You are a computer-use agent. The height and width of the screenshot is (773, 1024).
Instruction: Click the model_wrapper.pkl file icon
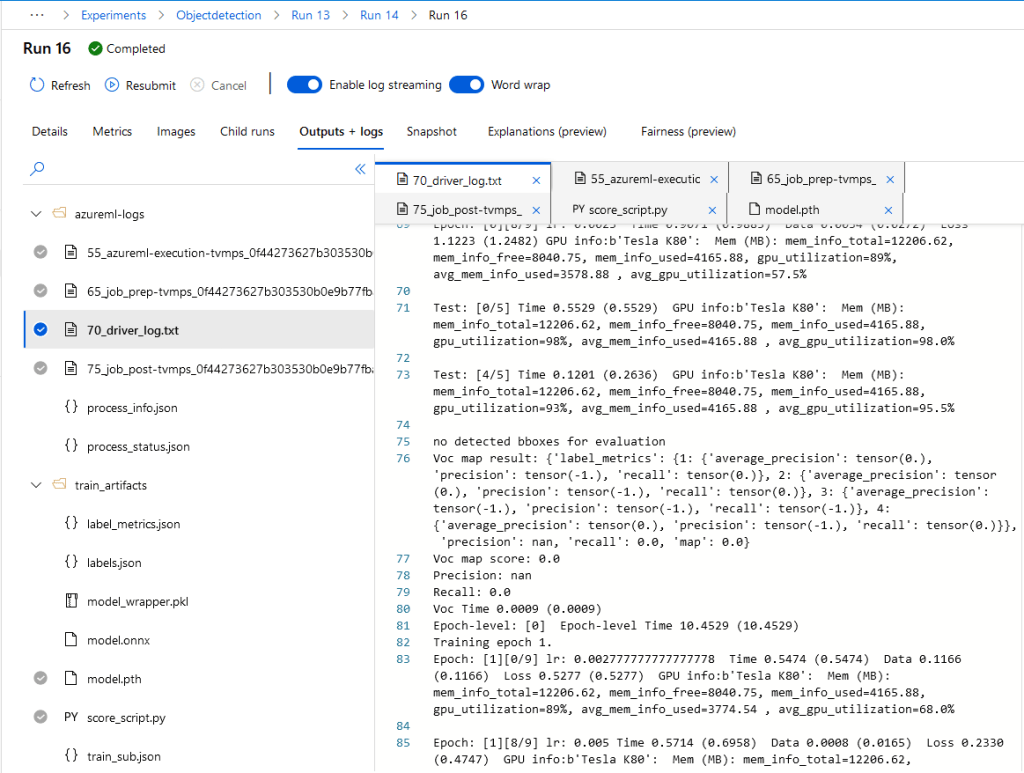pyautogui.click(x=71, y=600)
